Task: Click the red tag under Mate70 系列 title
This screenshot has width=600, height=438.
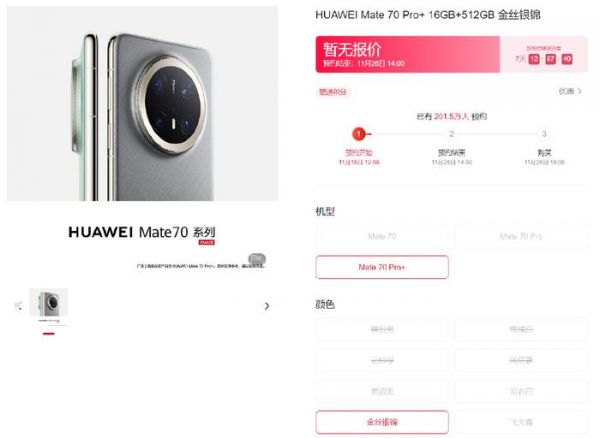Action: [207, 242]
